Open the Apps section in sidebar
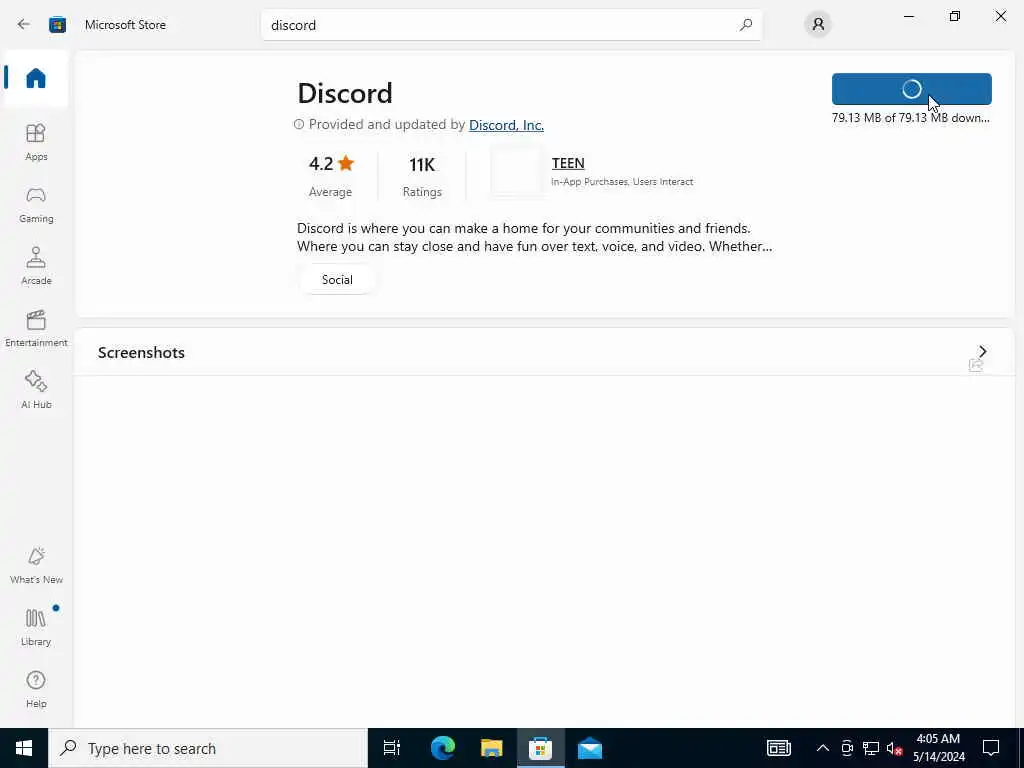 click(36, 142)
